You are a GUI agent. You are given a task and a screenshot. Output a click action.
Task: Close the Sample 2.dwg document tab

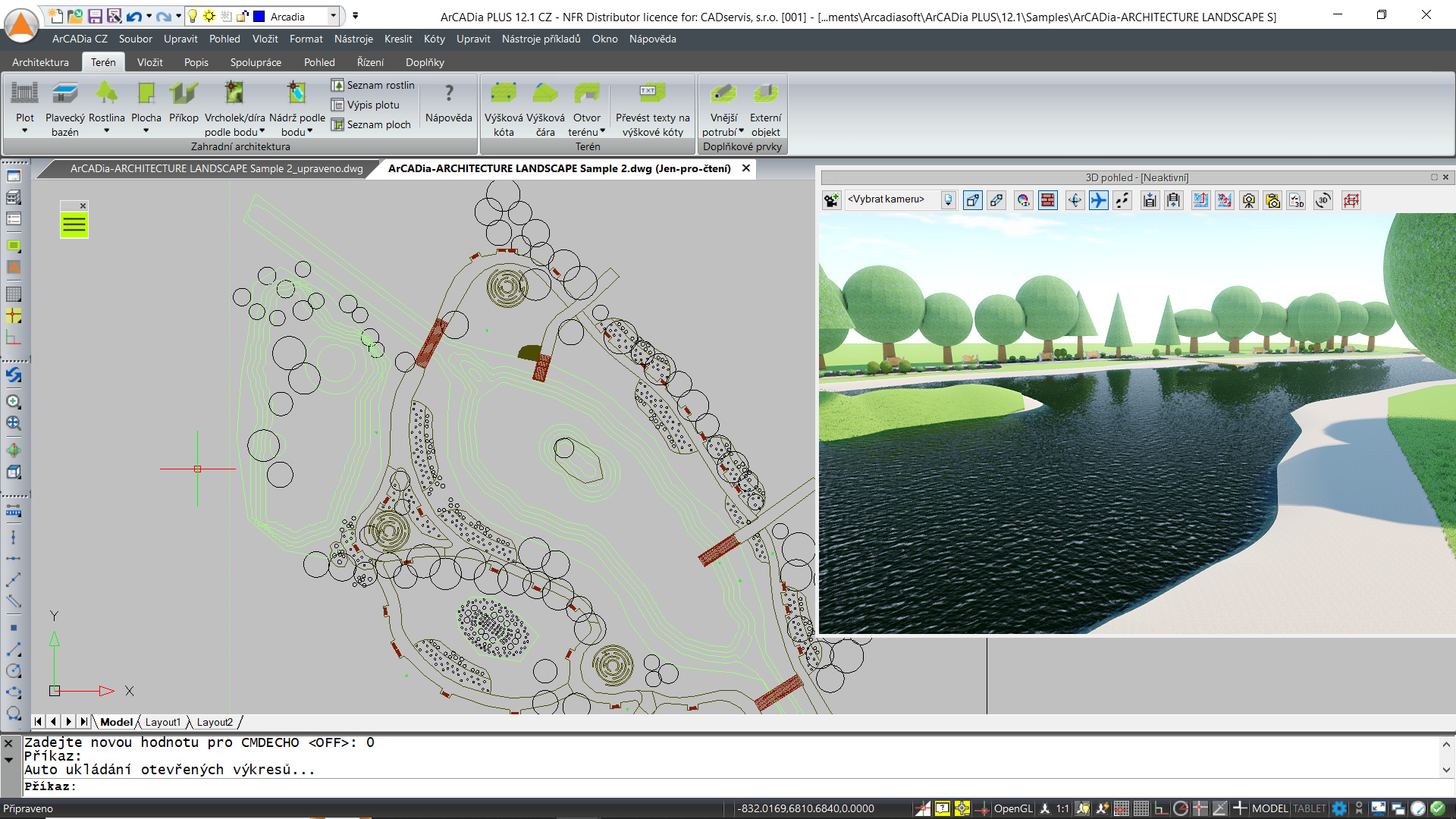click(746, 168)
